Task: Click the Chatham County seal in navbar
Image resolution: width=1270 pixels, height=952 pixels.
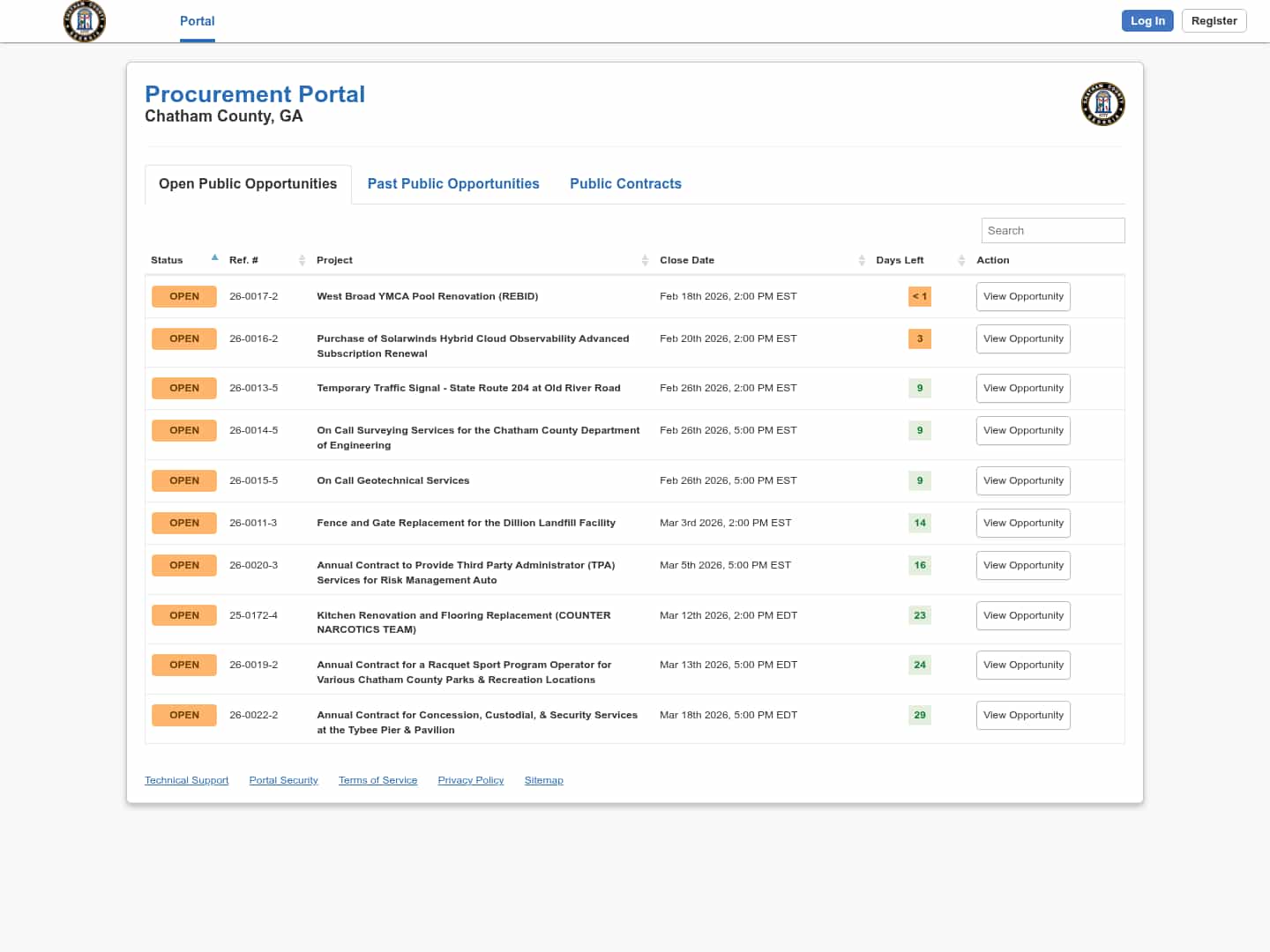Action: (85, 21)
